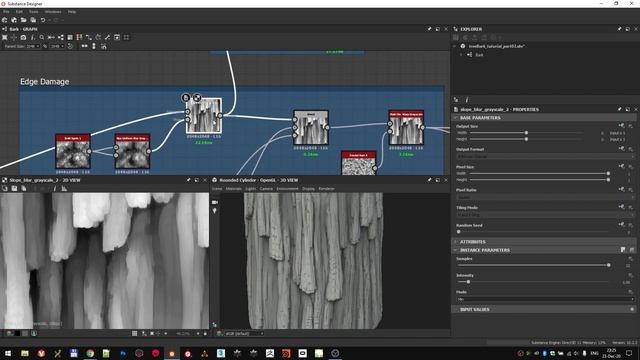640x360 pixels.
Task: Pin the 3D View panel
Action: pos(429,180)
